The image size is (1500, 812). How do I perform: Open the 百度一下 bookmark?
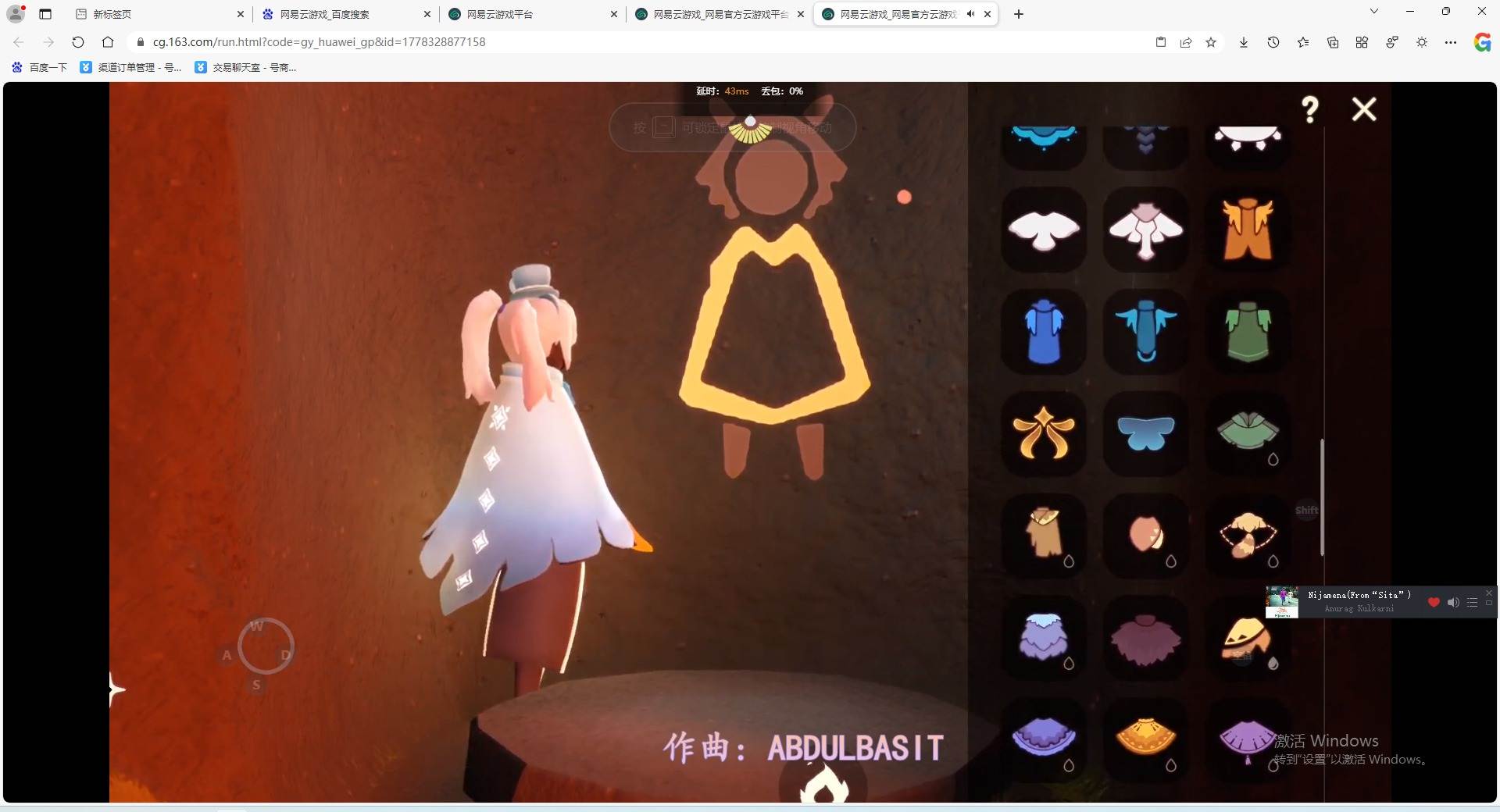click(40, 68)
